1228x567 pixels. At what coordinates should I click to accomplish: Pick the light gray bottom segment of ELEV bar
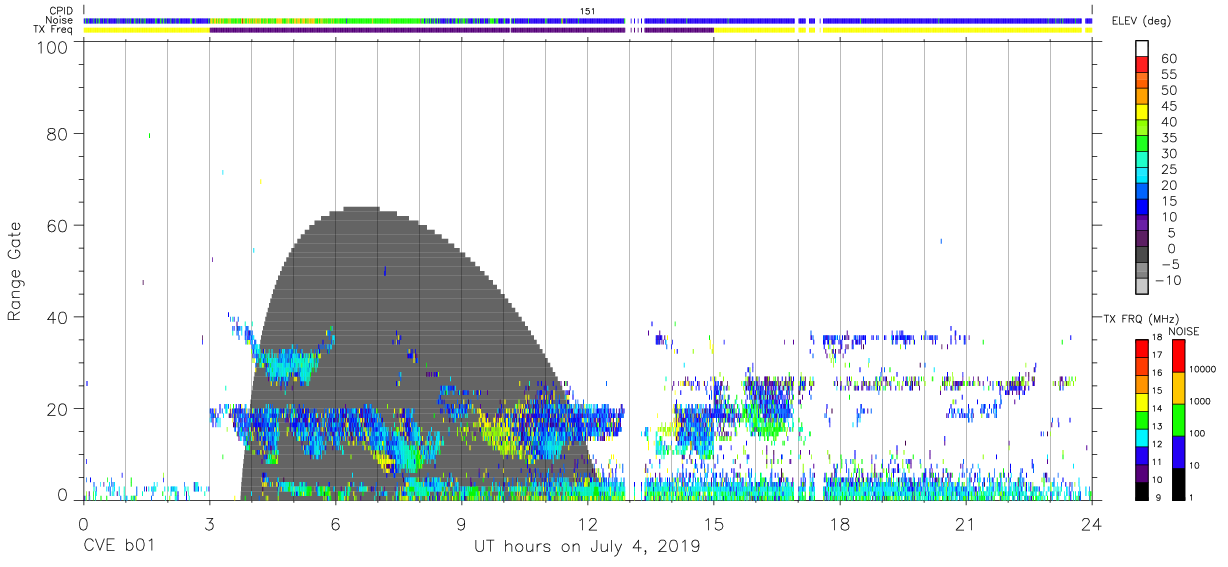pos(1141,287)
